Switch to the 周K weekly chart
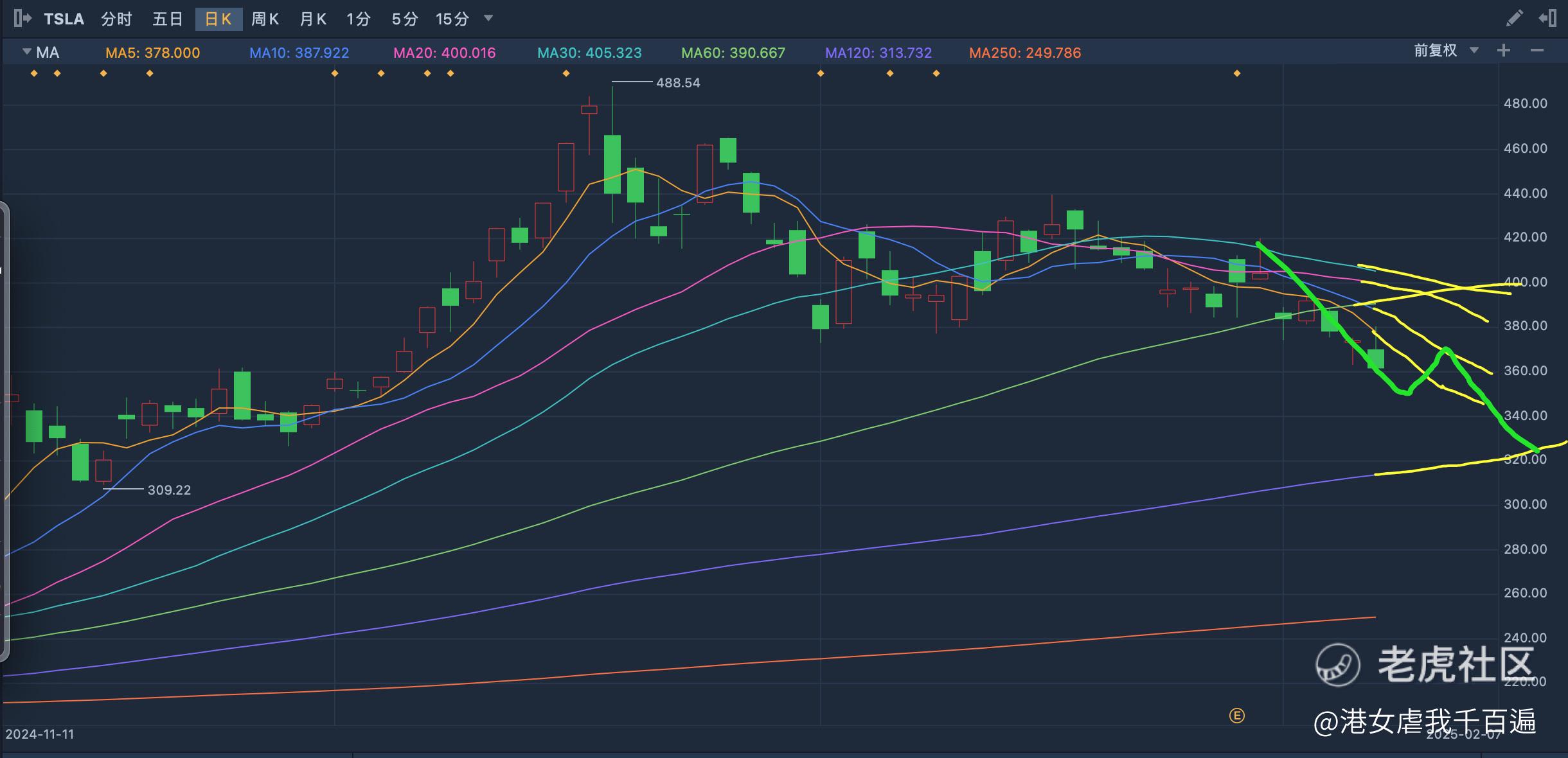Viewport: 1568px width, 758px height. click(265, 19)
